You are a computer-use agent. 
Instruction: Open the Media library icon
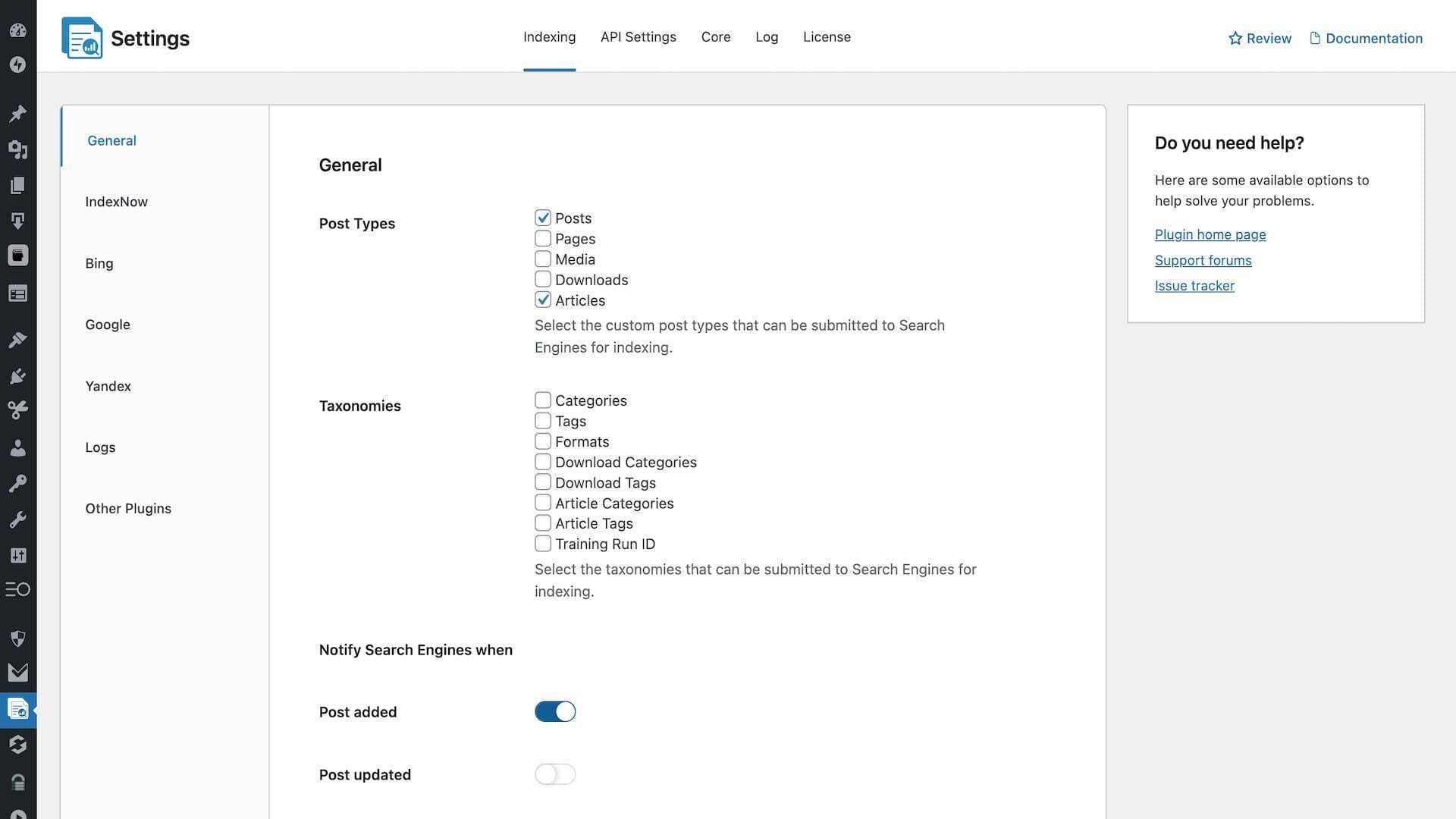coord(17,149)
